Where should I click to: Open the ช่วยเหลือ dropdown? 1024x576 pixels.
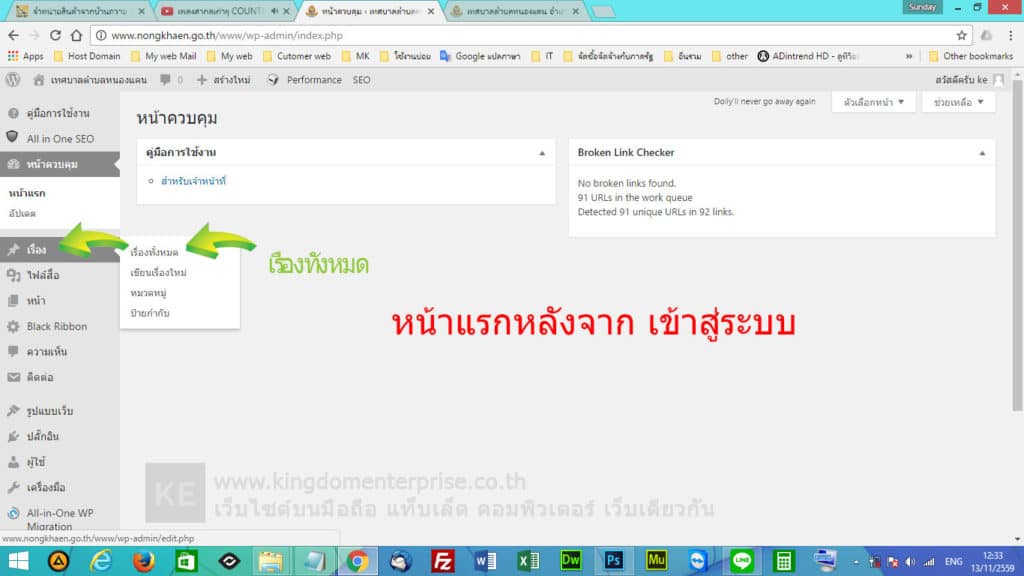958,103
